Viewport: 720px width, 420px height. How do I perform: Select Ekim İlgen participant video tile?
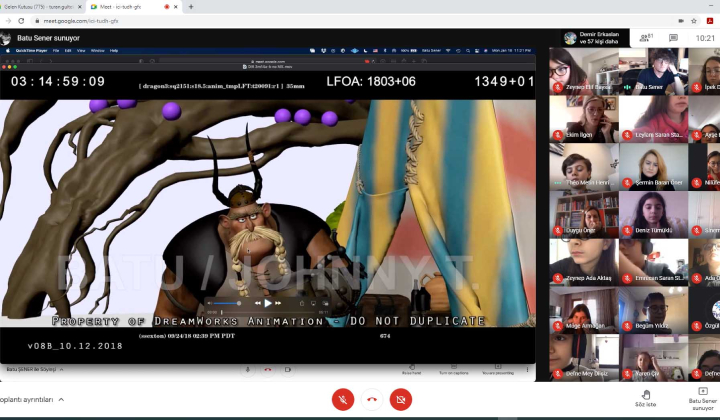[x=584, y=119]
